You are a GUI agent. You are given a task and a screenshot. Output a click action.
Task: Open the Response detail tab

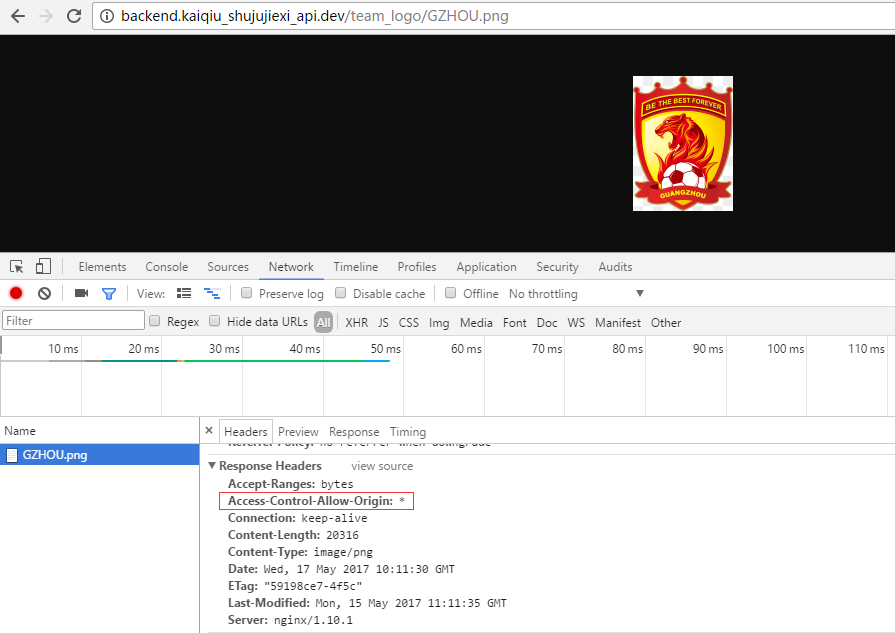pyautogui.click(x=354, y=432)
